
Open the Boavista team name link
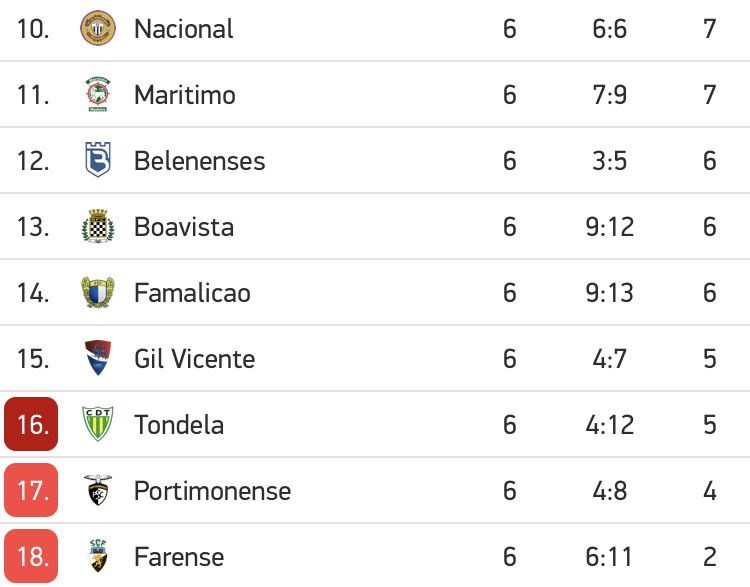coord(184,227)
